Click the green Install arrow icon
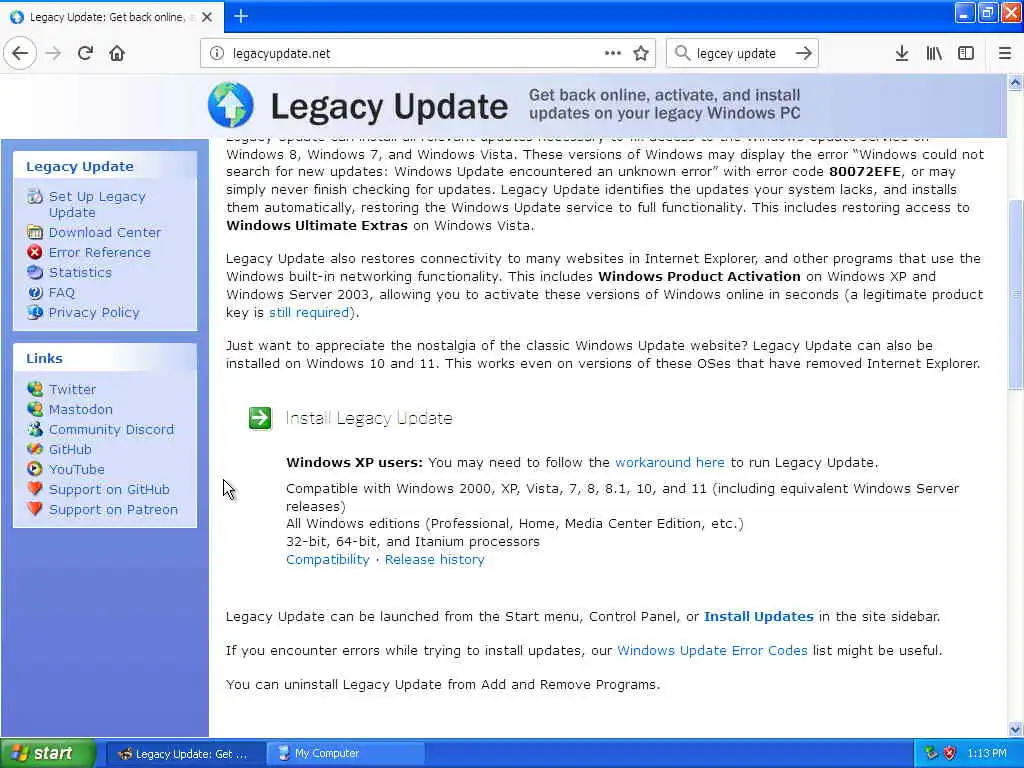The width and height of the screenshot is (1024, 768). pos(260,418)
